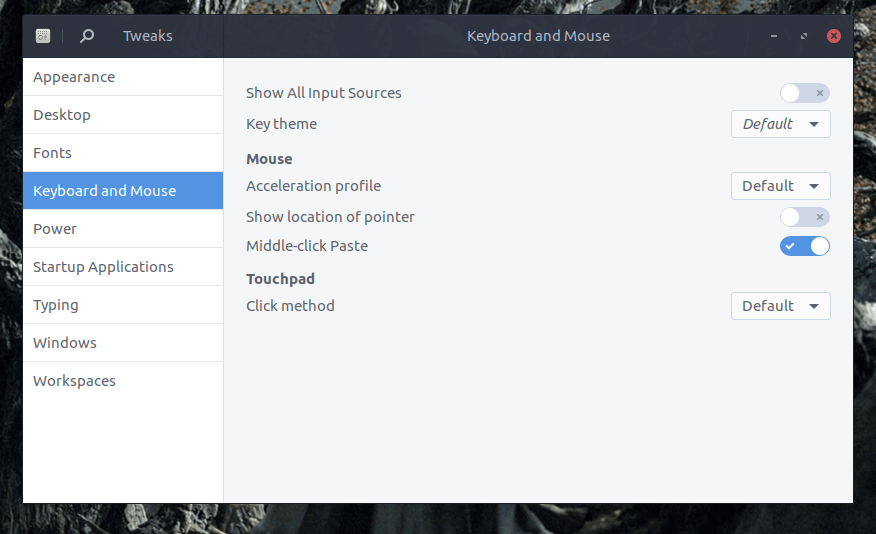
Task: Open Startup Applications settings
Action: pyautogui.click(x=123, y=267)
